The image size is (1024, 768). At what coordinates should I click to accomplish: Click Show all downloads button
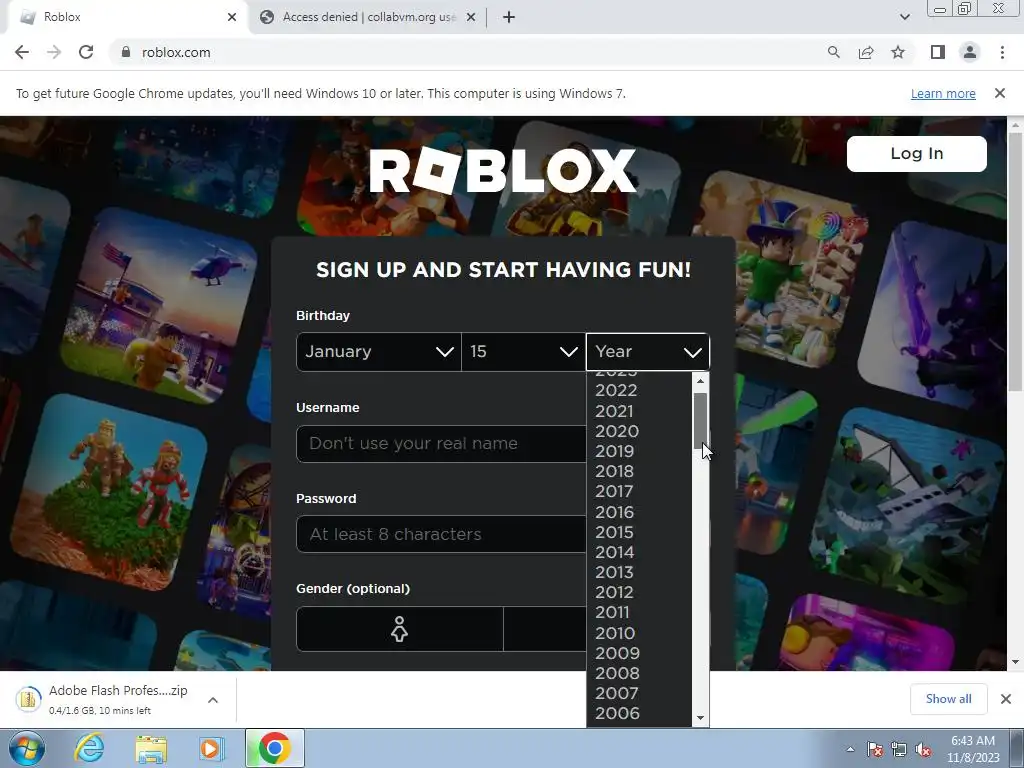tap(948, 699)
